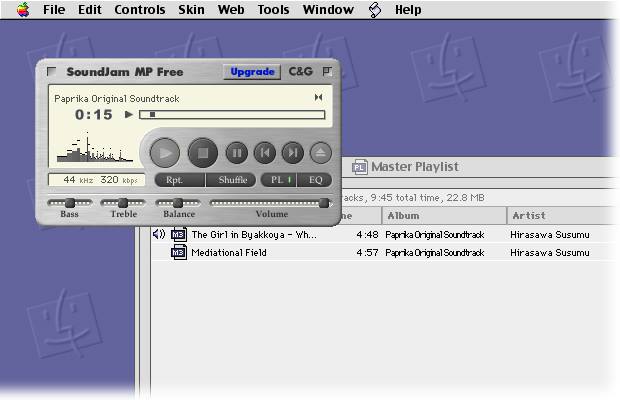The width and height of the screenshot is (620, 400).
Task: Toggle the playlist with PL button
Action: pyautogui.click(x=279, y=180)
